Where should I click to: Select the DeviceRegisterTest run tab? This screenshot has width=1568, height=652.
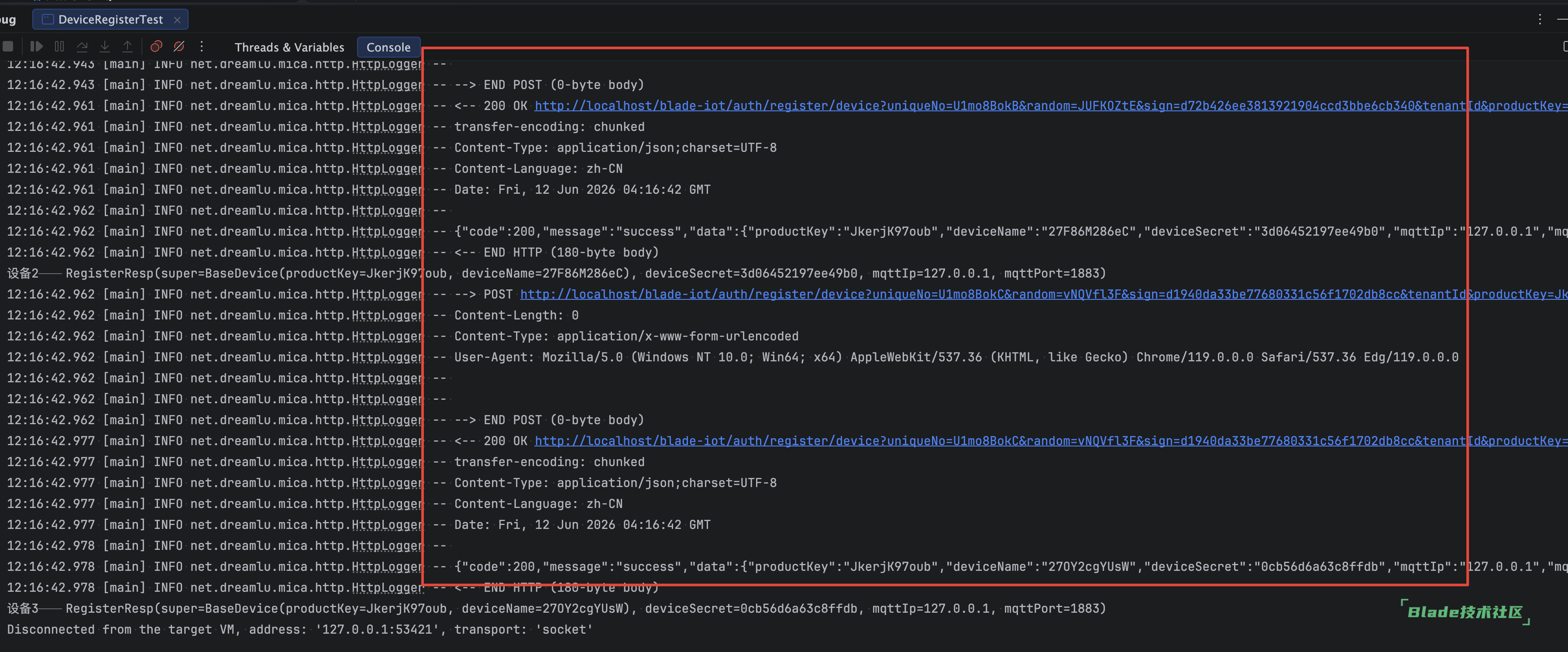[110, 20]
